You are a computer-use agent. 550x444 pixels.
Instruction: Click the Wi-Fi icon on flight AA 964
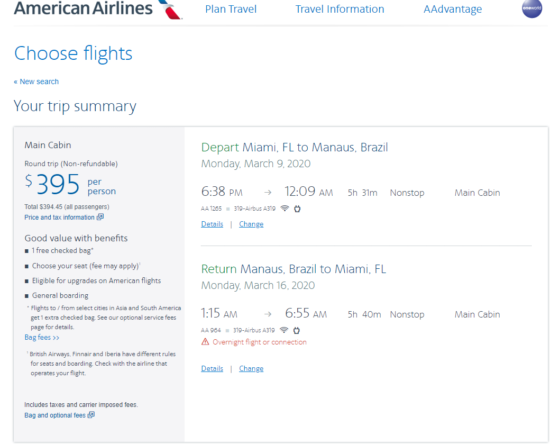(x=284, y=330)
